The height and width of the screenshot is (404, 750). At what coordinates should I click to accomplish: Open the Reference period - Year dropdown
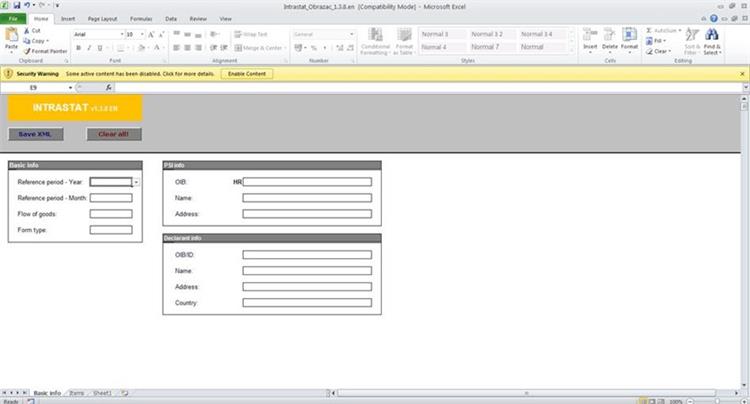[136, 183]
